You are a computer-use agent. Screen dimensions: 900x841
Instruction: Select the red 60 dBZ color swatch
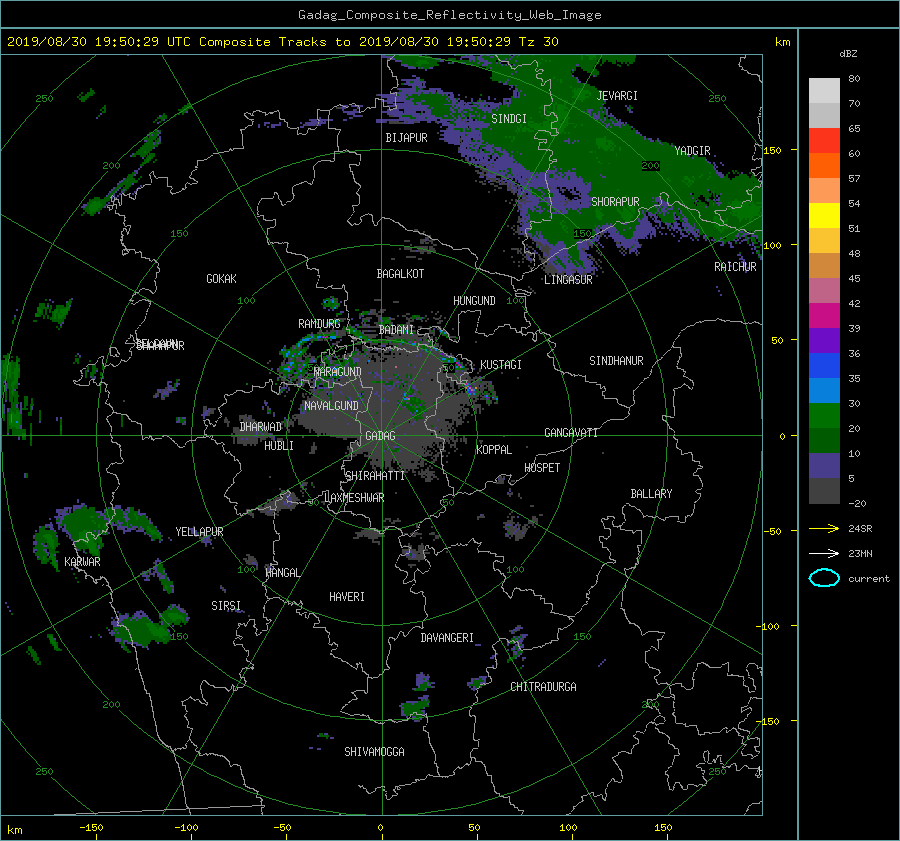point(824,141)
